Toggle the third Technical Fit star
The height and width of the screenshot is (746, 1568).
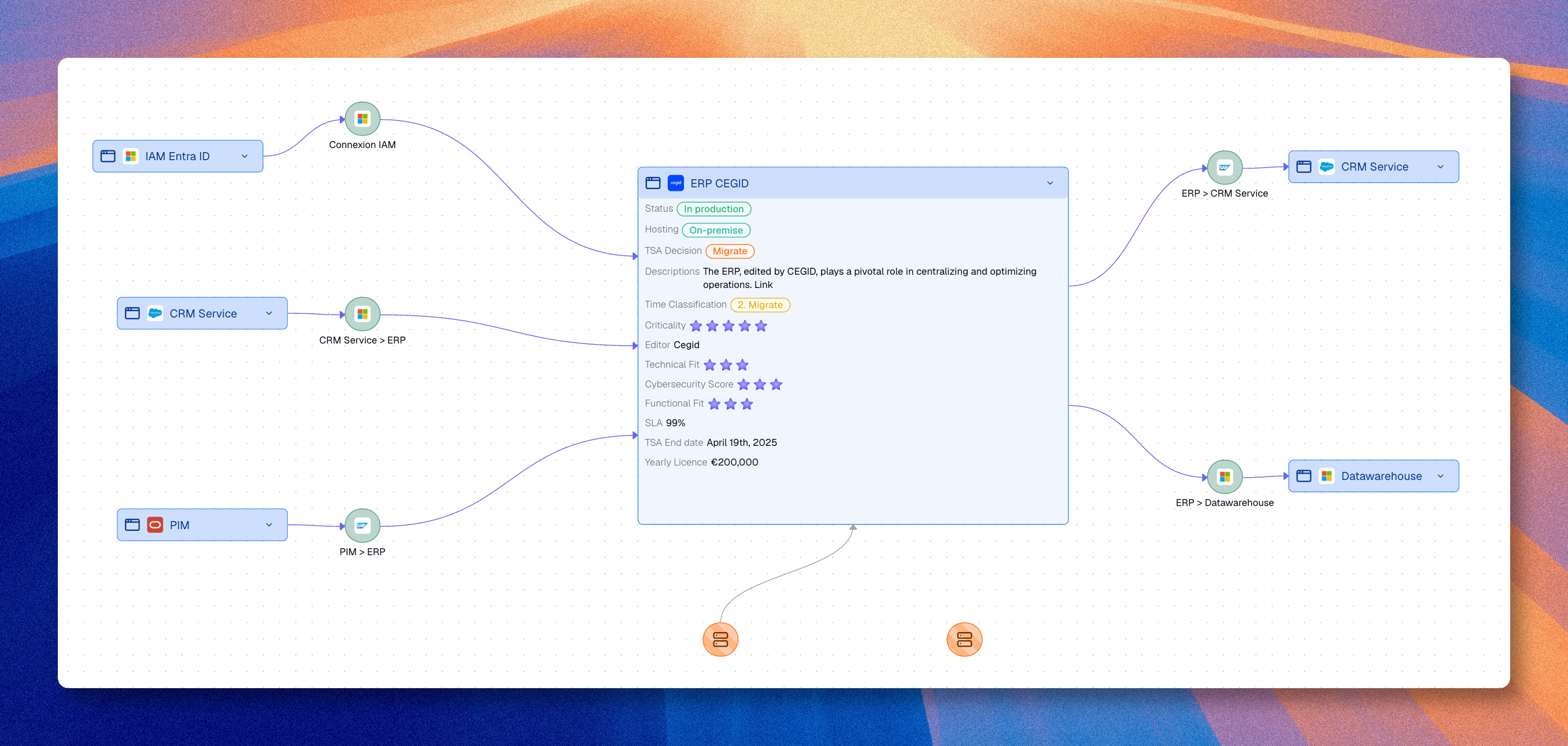click(742, 364)
